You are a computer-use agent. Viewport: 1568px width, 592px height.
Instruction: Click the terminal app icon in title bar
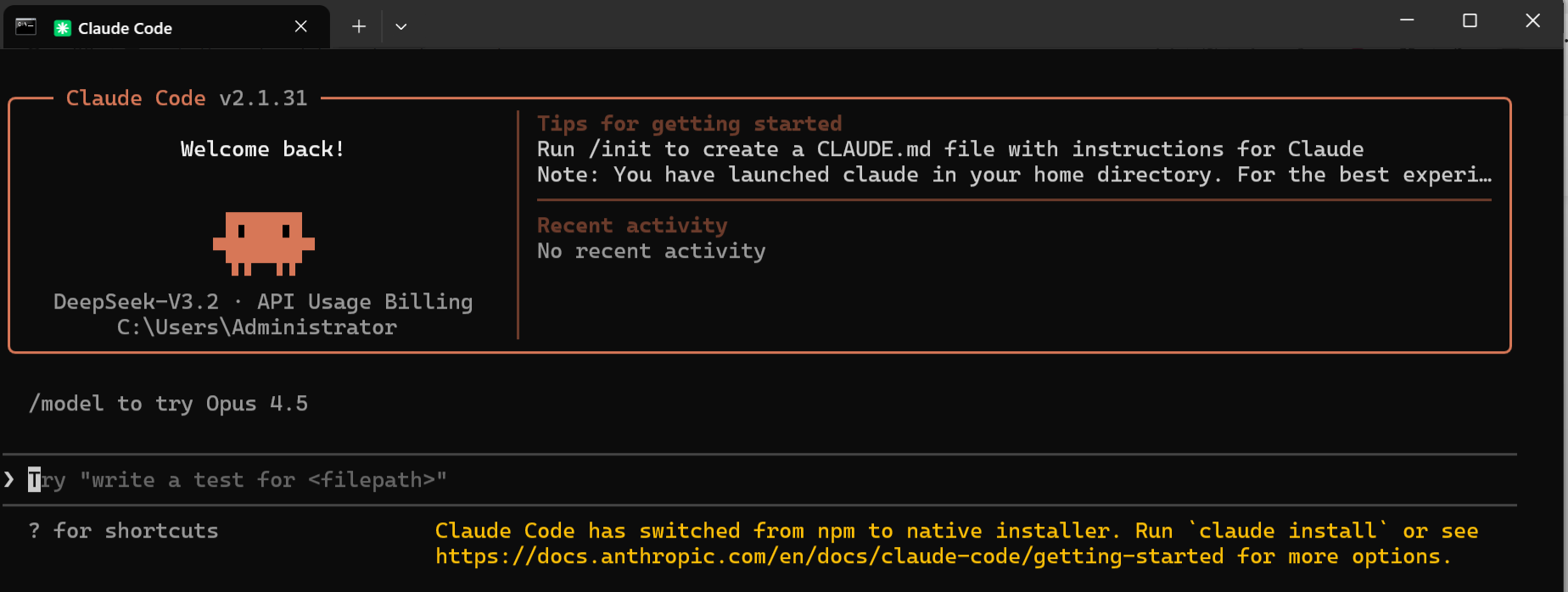[26, 26]
